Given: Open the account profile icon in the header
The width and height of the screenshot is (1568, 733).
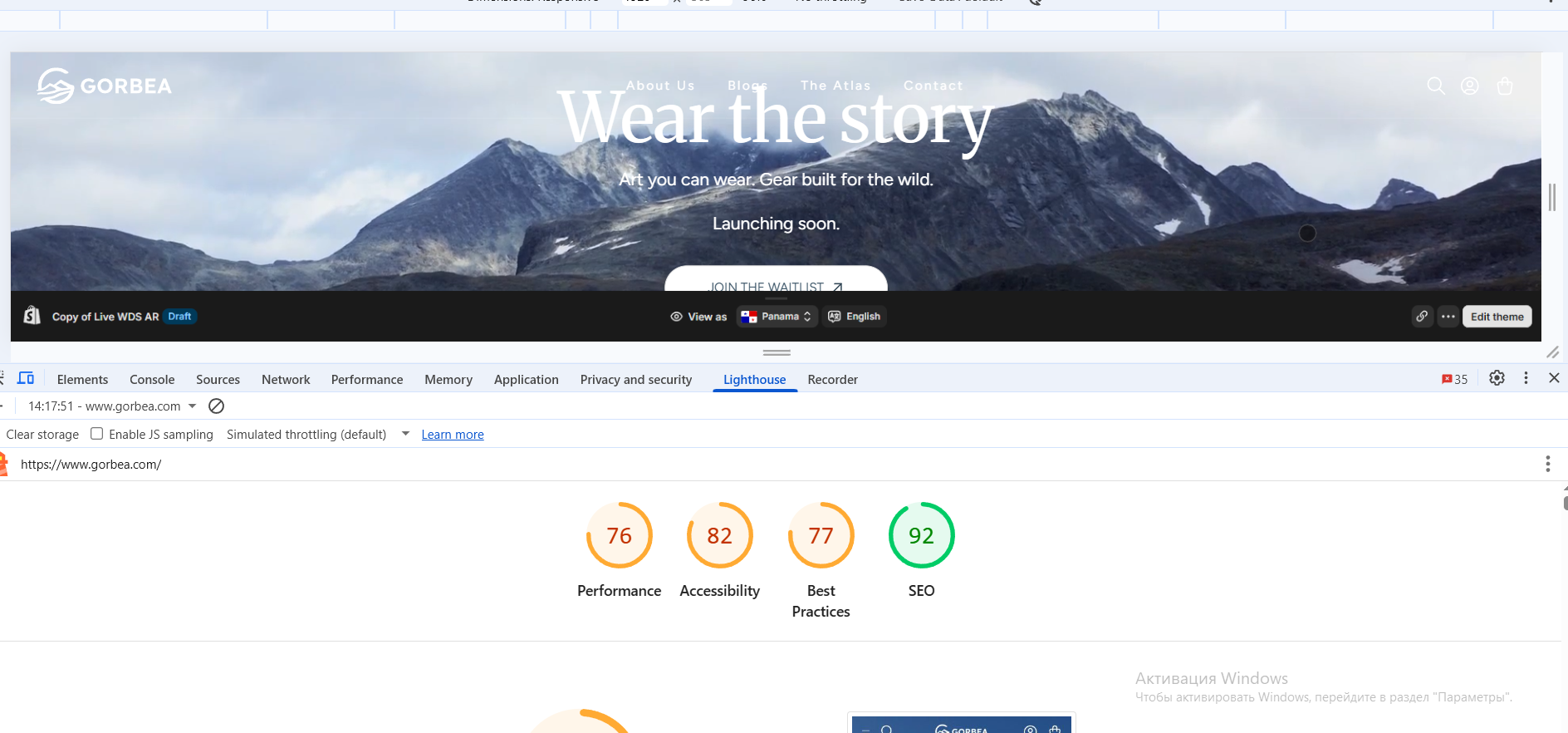Looking at the screenshot, I should [1470, 86].
